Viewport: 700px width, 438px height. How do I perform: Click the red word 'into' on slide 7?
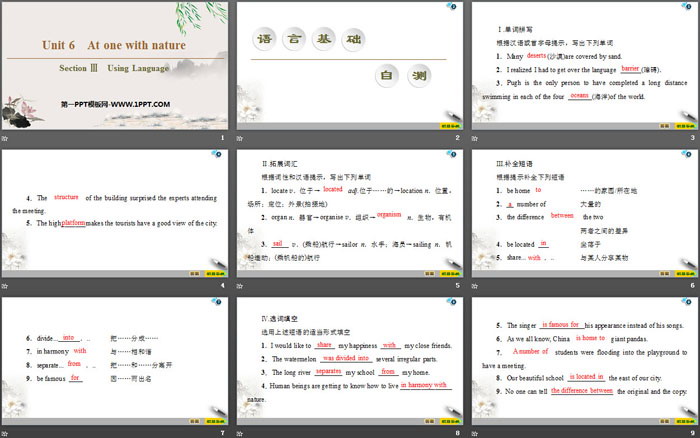(68, 338)
